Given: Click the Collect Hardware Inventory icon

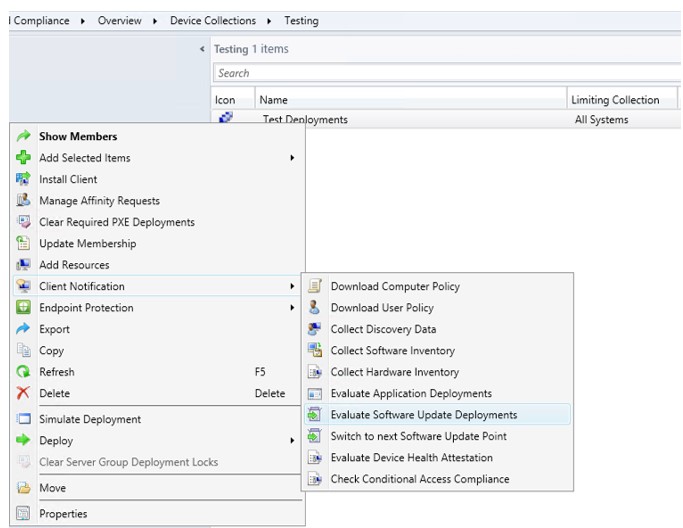Looking at the screenshot, I should pos(315,372).
